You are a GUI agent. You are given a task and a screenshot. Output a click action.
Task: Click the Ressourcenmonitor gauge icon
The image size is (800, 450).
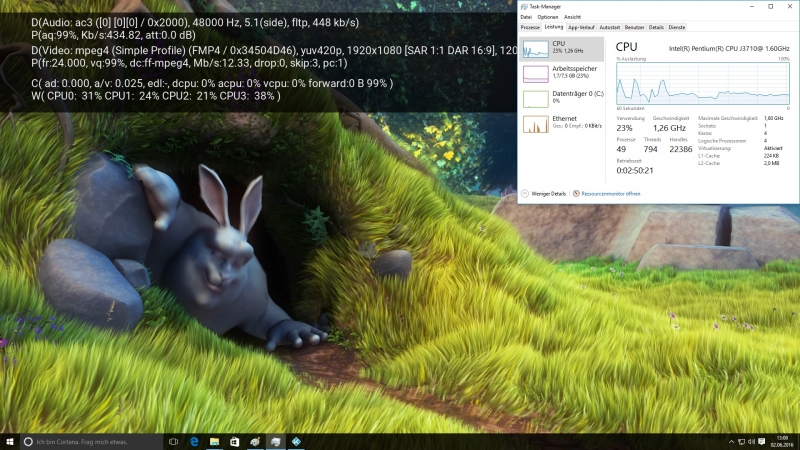(576, 194)
